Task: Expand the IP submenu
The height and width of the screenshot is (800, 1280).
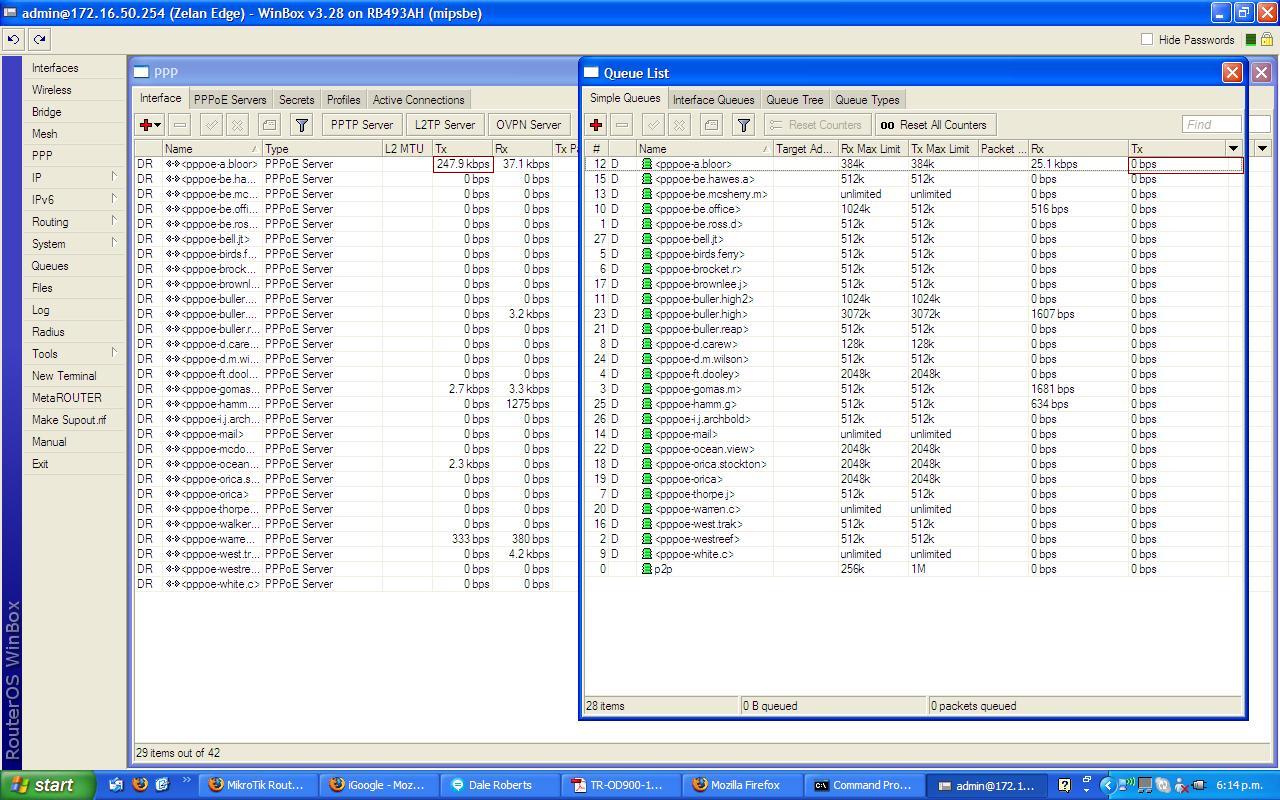Action: point(114,177)
